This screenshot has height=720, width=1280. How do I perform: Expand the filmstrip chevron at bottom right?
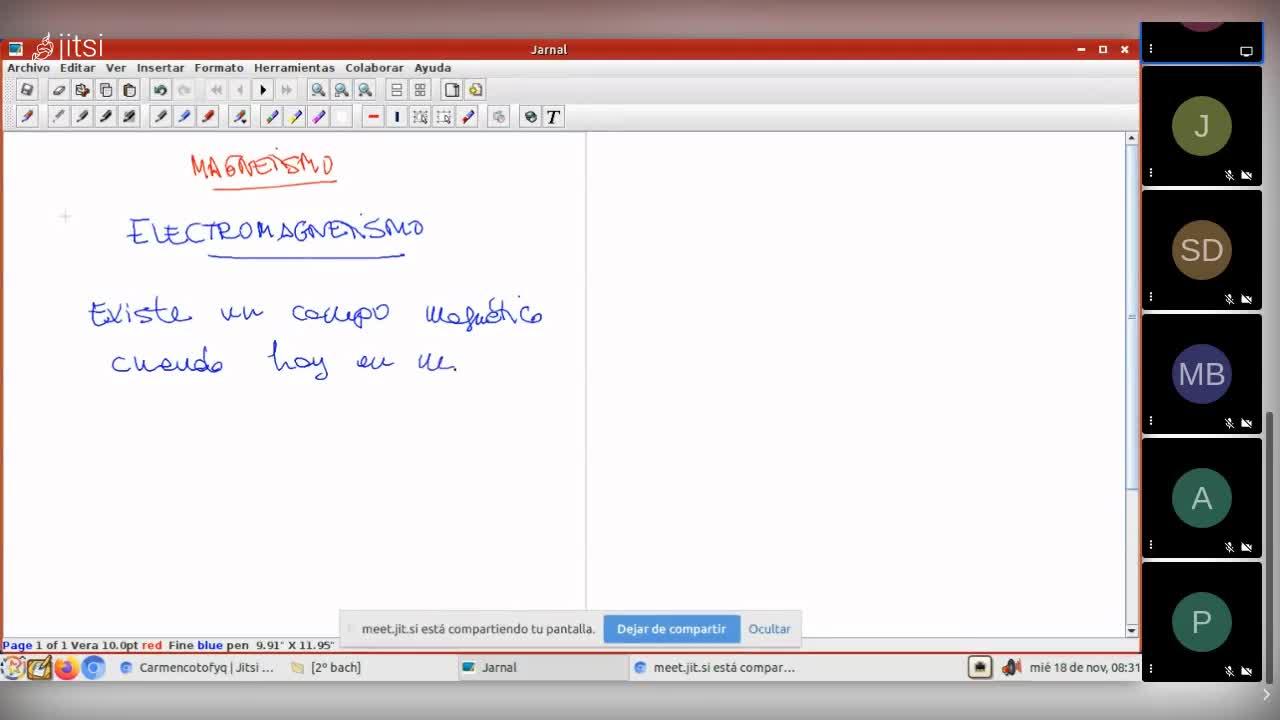click(1266, 695)
